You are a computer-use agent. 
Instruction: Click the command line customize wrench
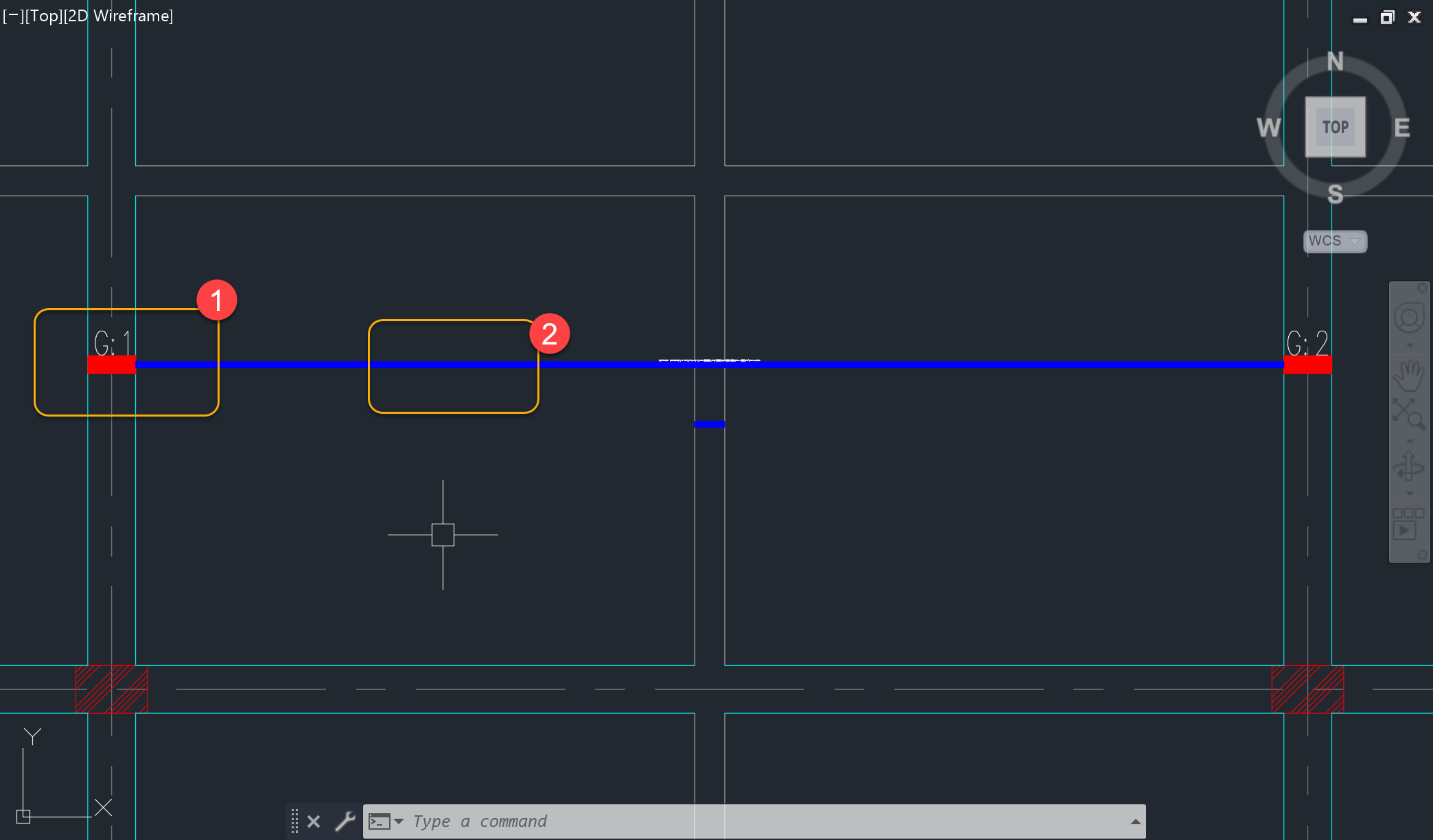coord(345,821)
